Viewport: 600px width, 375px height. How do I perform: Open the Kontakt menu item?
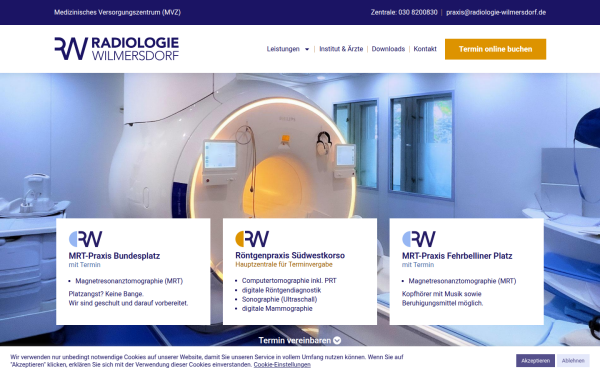[x=425, y=49]
